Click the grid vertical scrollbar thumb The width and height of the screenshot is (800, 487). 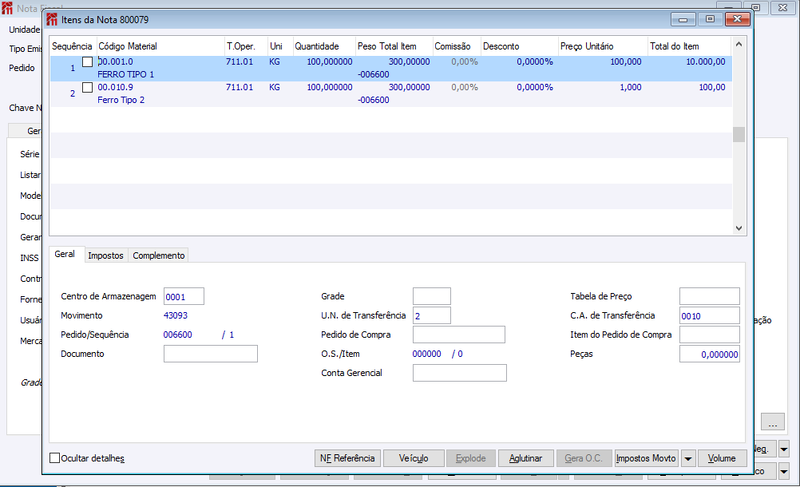(x=739, y=134)
